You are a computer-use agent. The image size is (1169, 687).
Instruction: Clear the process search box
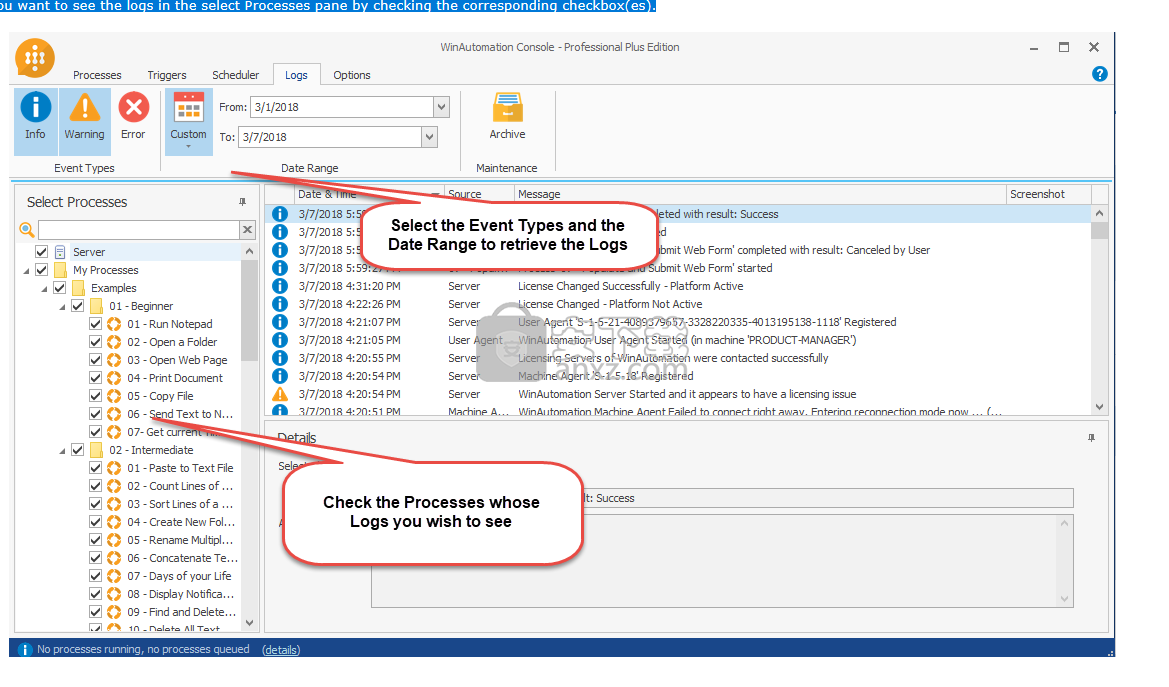pos(248,230)
